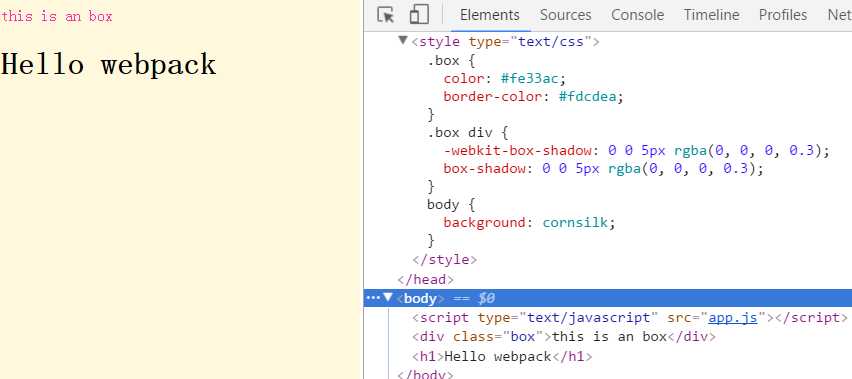Click the -webkit-box-shadow declaration line

[637, 150]
